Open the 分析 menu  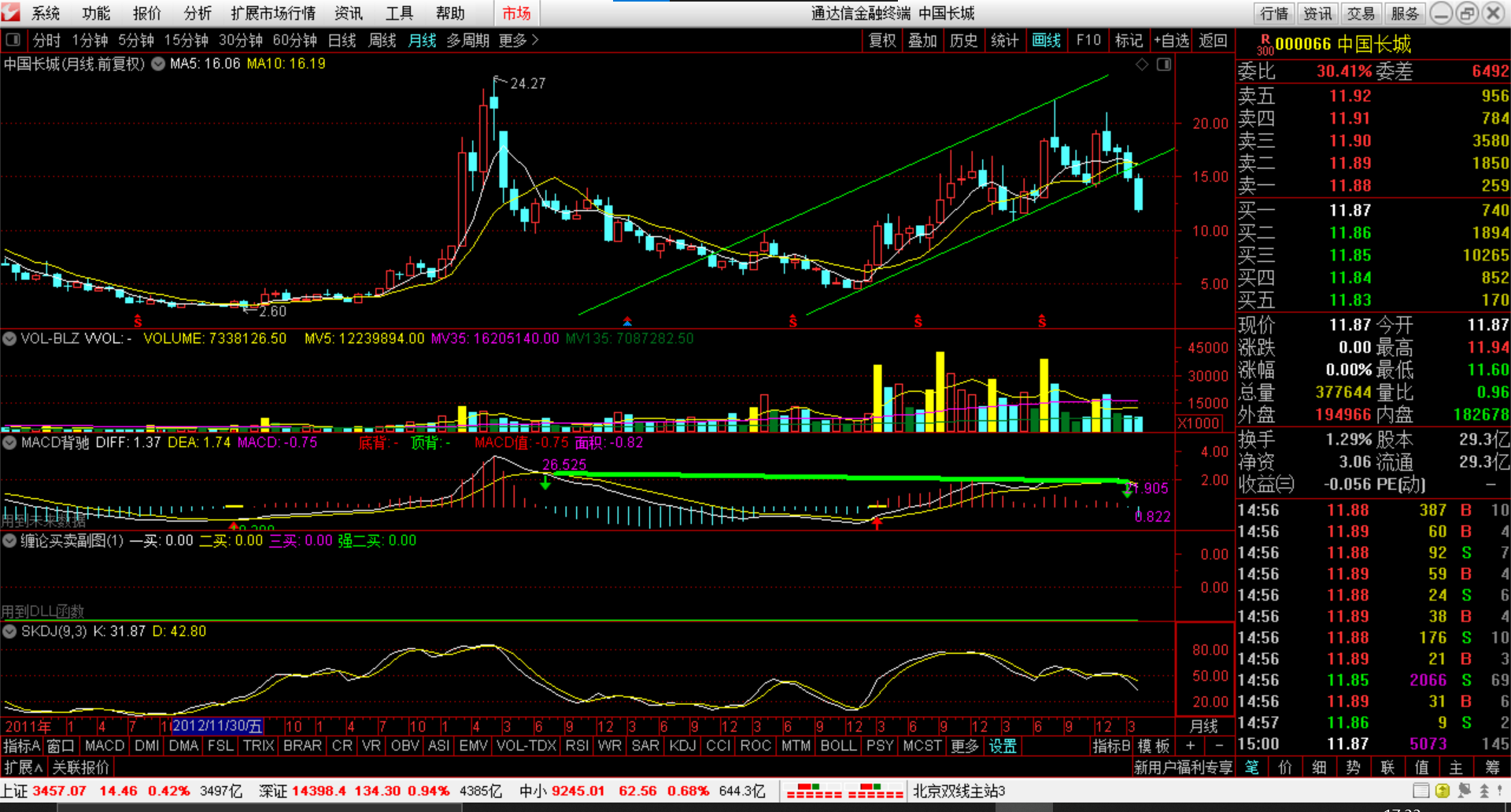click(198, 13)
